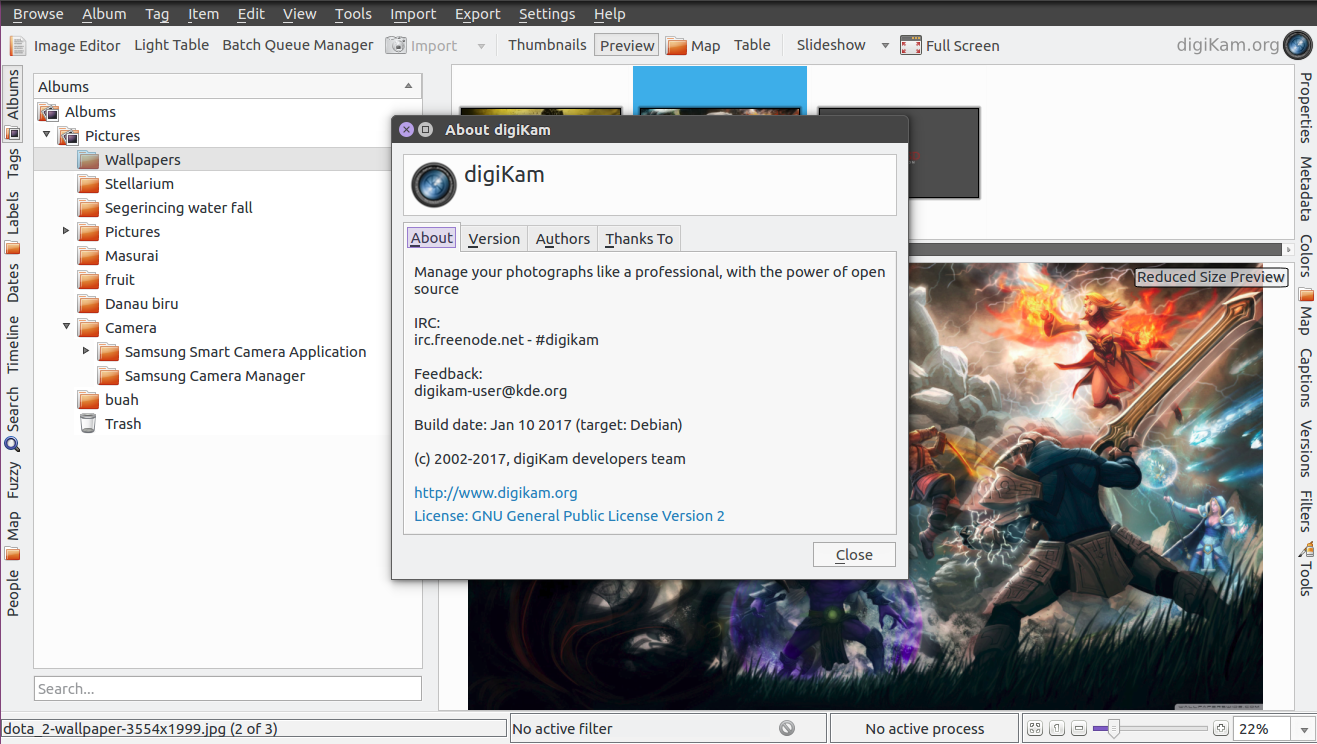This screenshot has width=1317, height=744.
Task: Click the Wallpapers folder icon
Action: [88, 160]
